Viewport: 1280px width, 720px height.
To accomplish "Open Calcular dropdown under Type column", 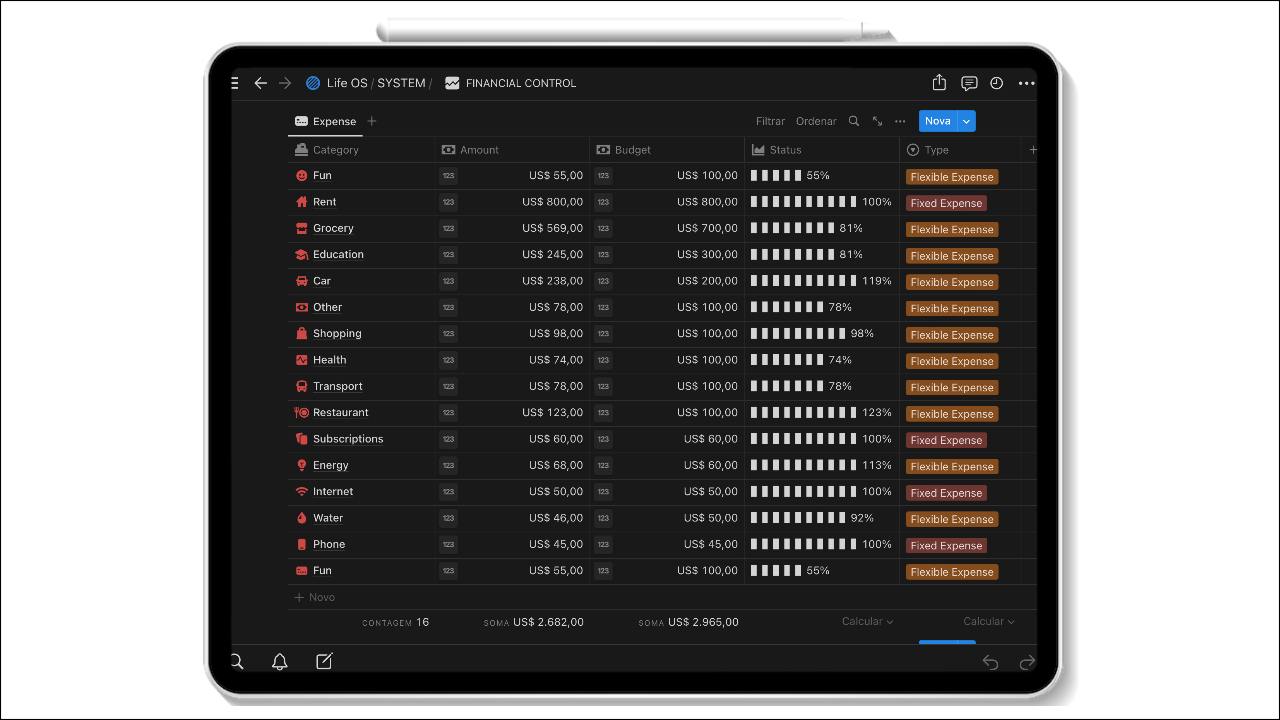I will [x=989, y=621].
